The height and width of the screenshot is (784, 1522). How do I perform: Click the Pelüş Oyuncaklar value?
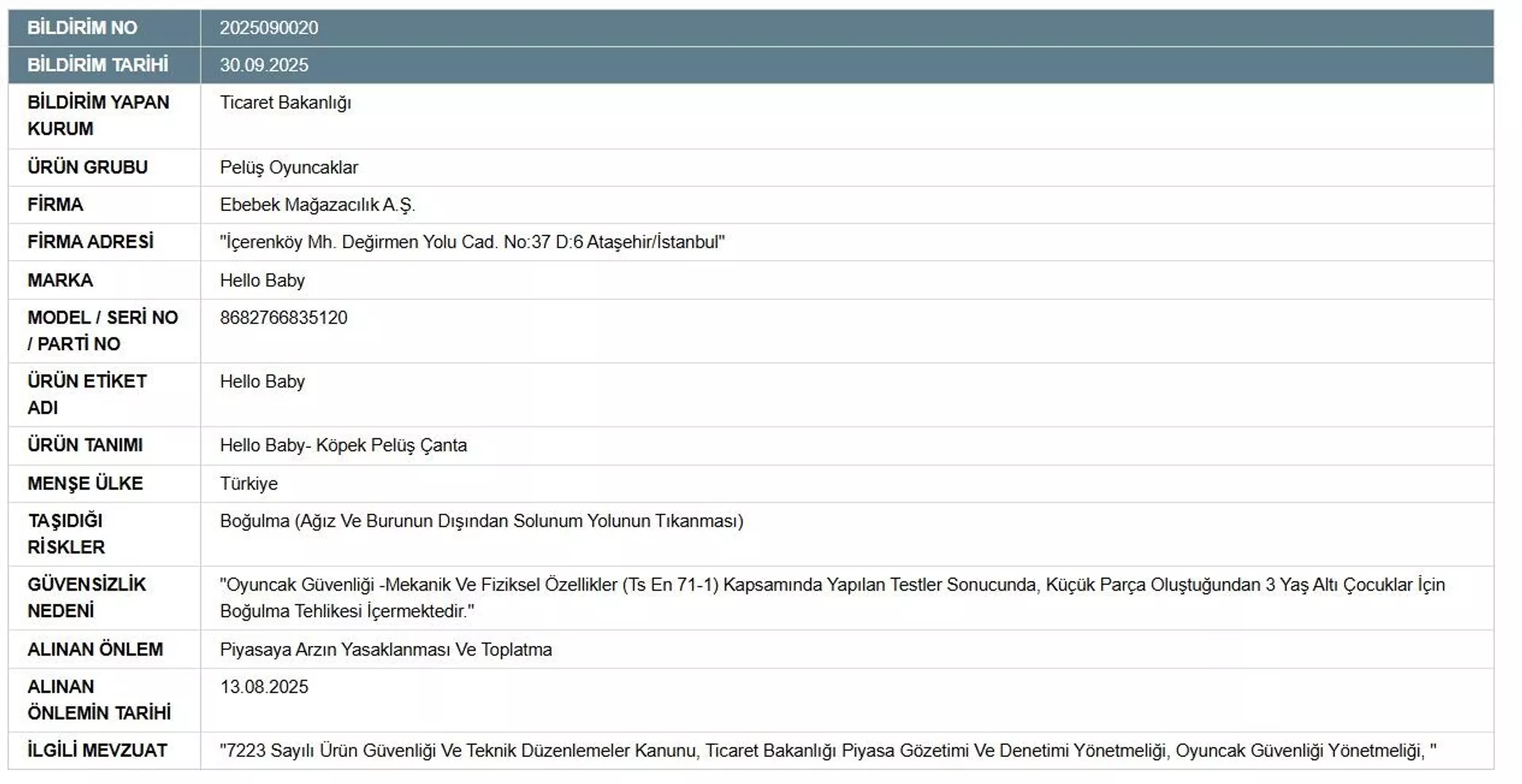tap(289, 167)
